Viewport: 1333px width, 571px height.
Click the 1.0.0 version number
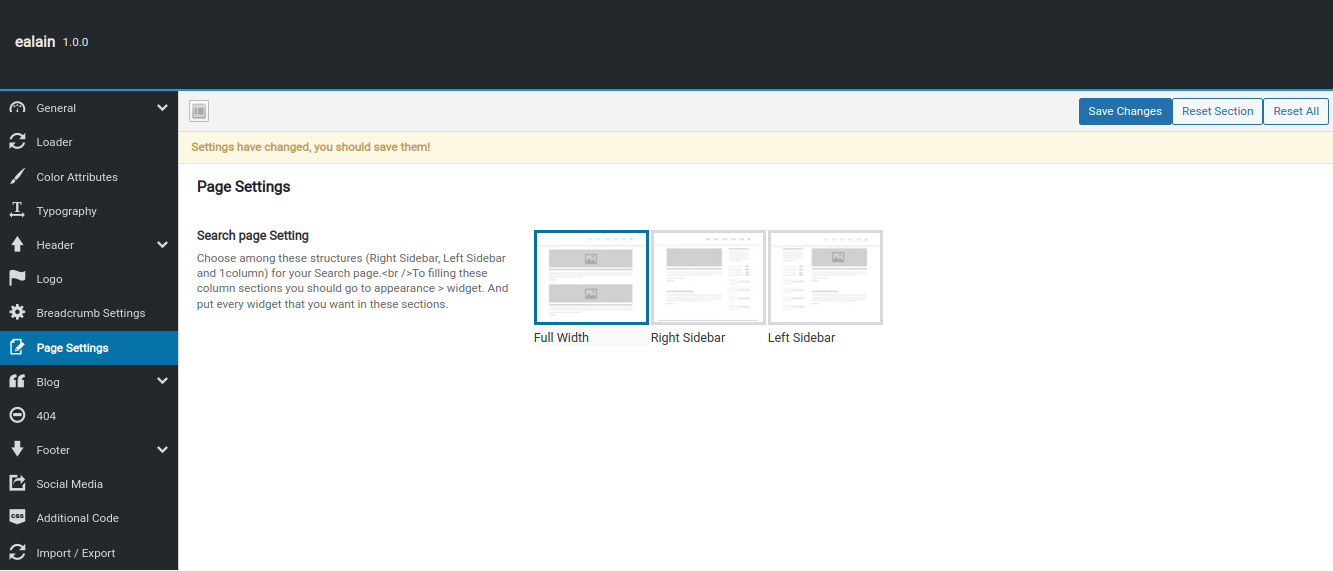(76, 43)
